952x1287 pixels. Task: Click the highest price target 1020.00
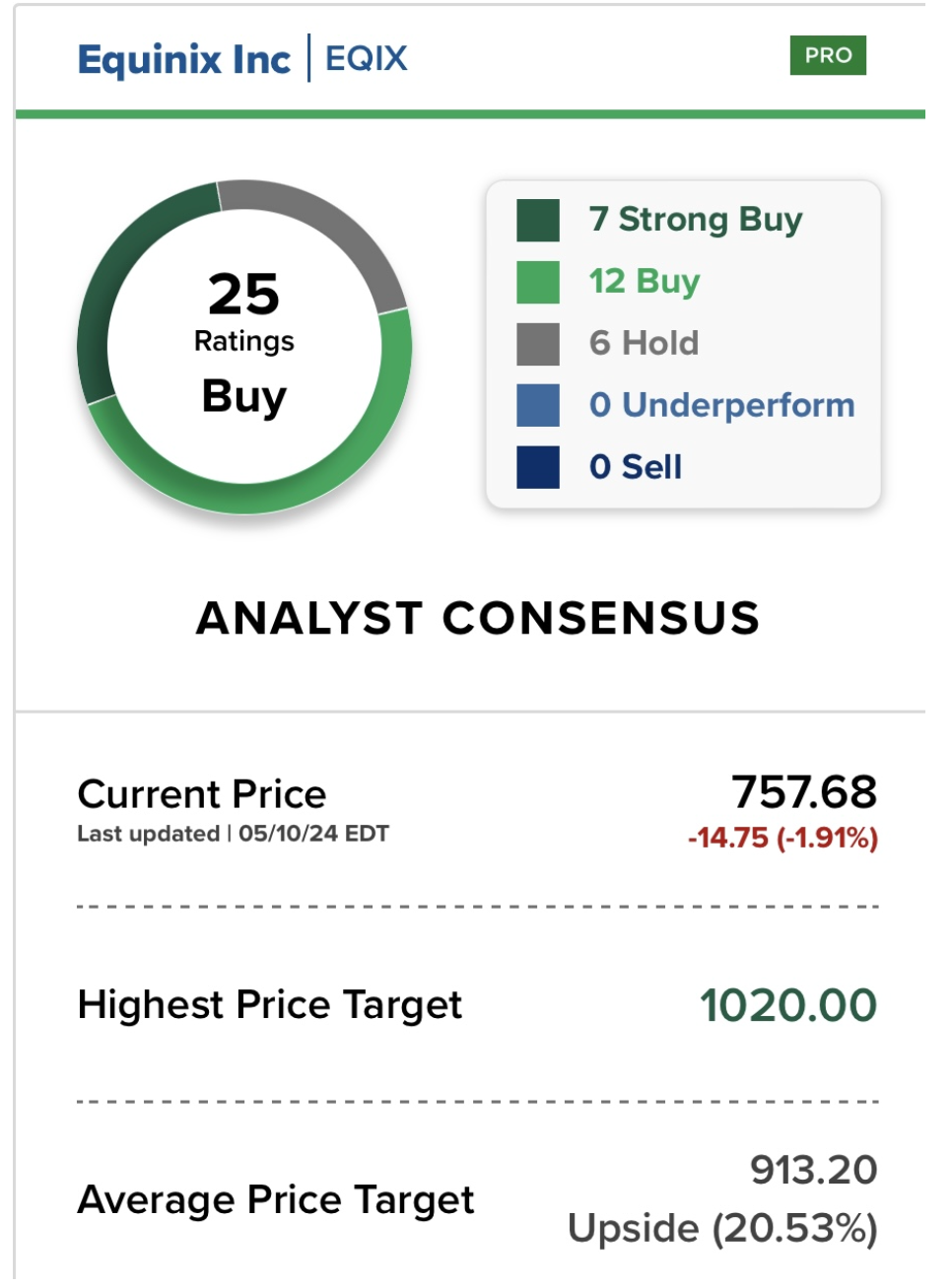tap(787, 1005)
